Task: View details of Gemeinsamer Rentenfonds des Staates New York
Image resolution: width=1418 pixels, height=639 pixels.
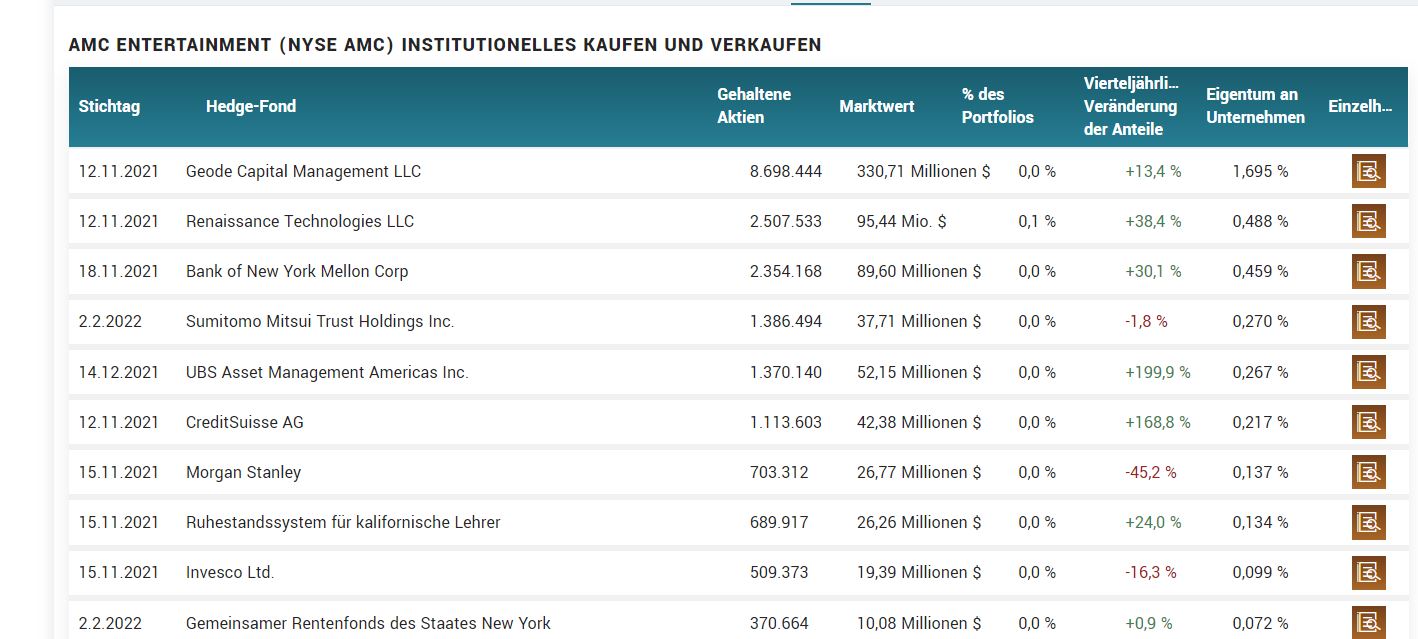Action: point(1369,621)
